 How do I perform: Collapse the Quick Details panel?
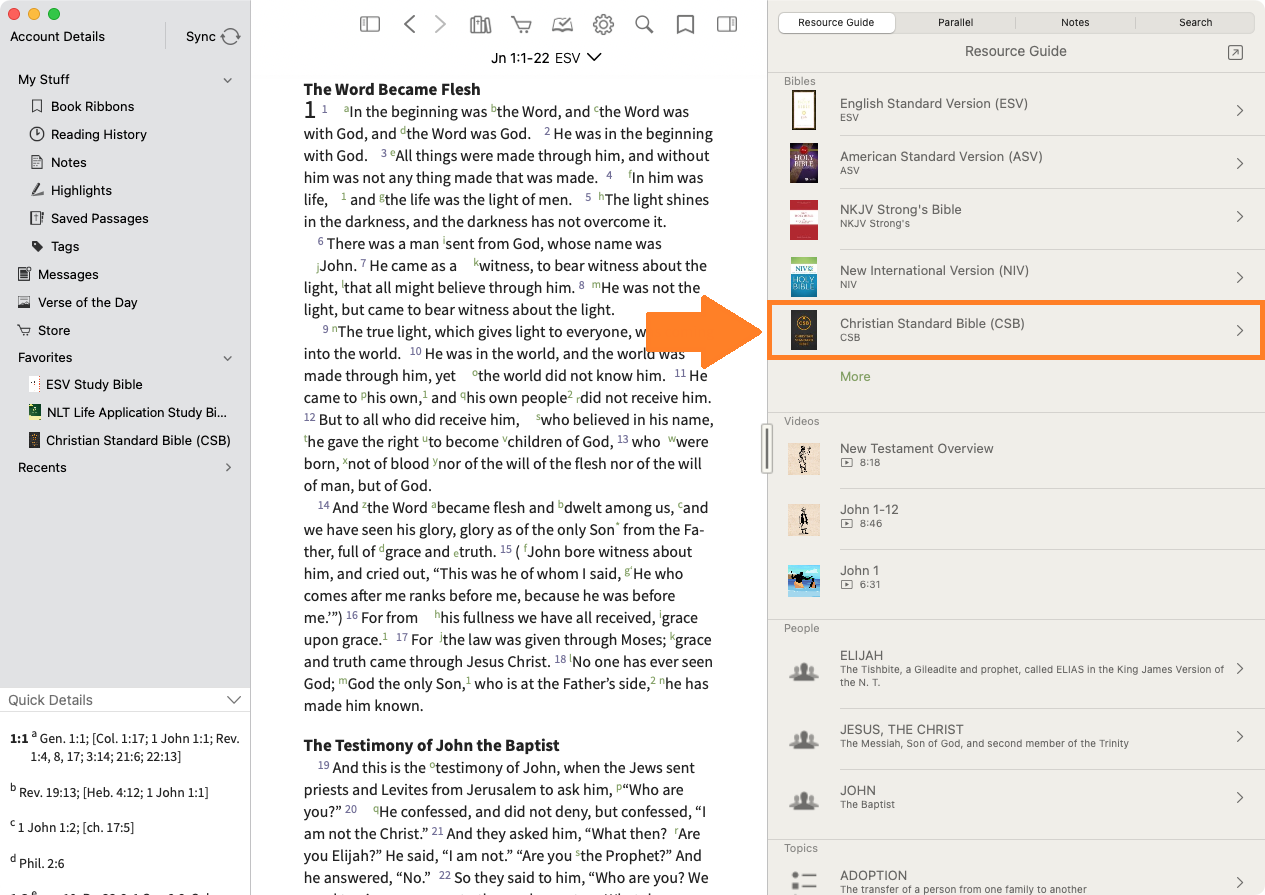[x=234, y=700]
